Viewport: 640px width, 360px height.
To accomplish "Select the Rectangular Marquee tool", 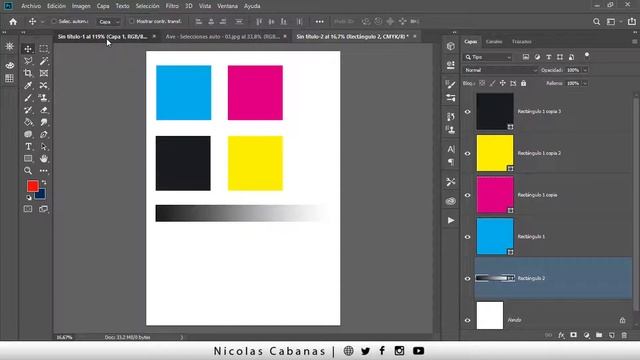I will (44, 49).
